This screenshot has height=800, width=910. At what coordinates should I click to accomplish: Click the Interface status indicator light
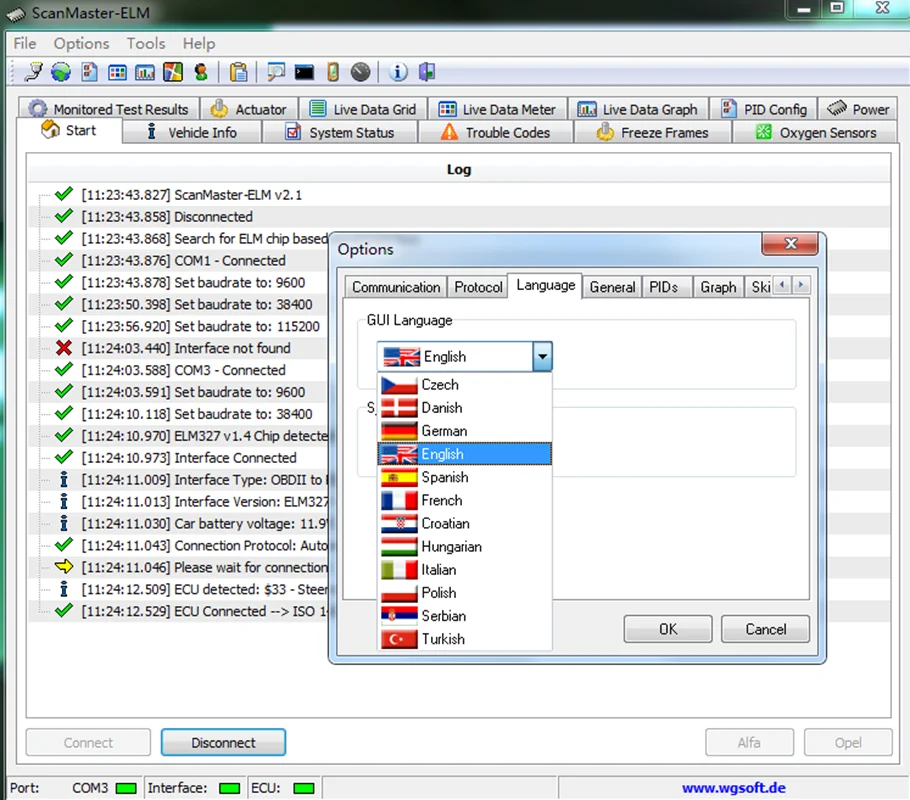[x=229, y=788]
